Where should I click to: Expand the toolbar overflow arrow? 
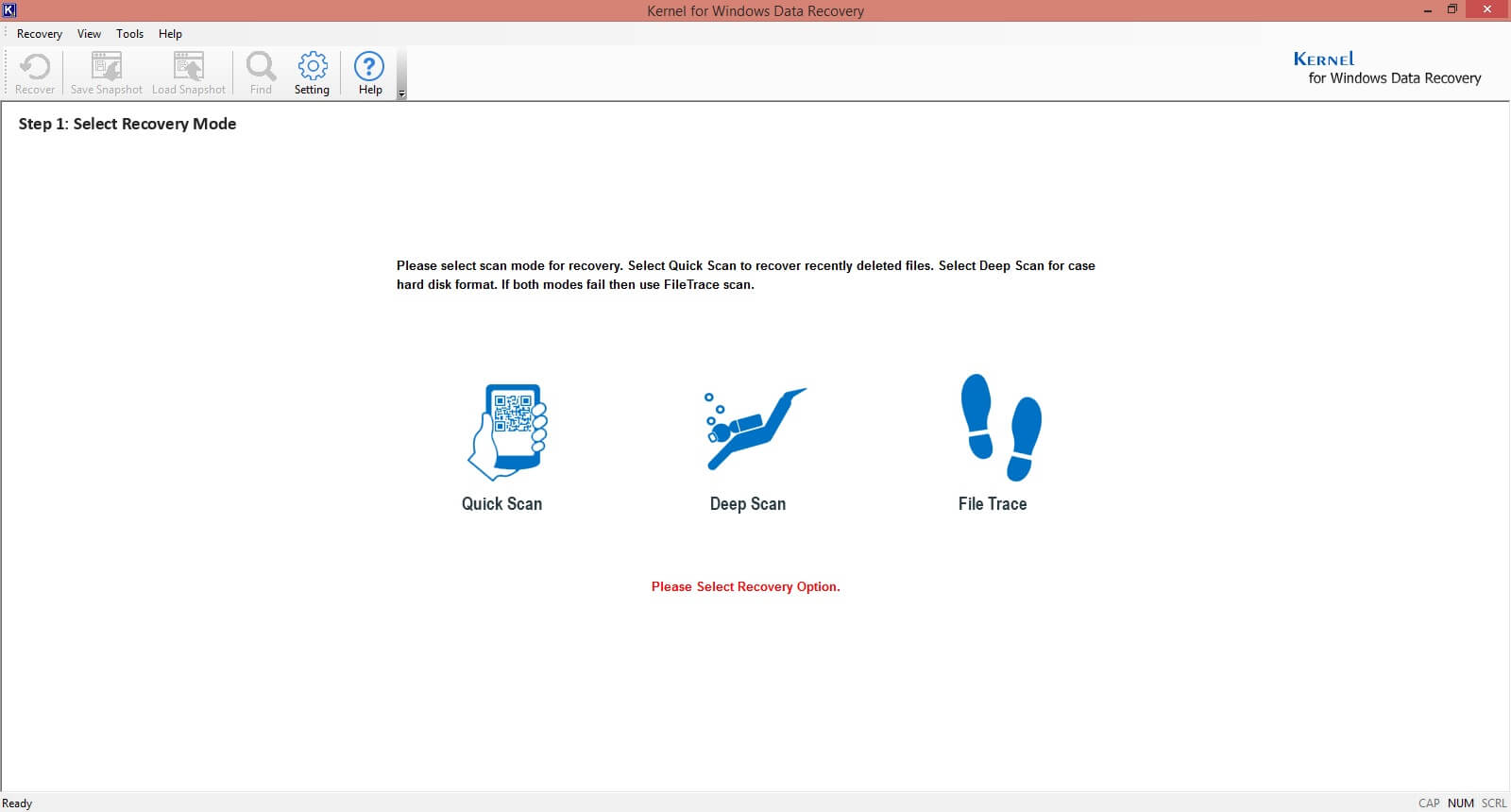[x=401, y=93]
